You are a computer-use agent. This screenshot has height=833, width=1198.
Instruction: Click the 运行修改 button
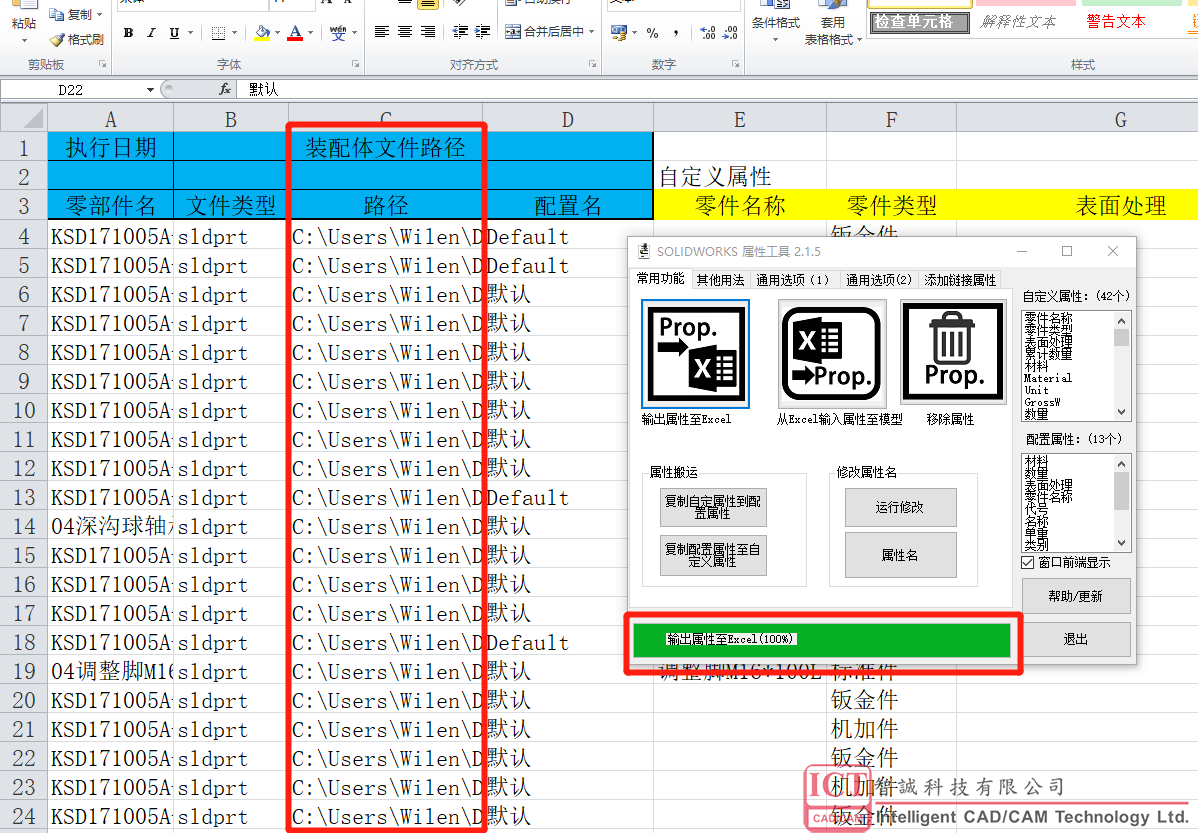pyautogui.click(x=900, y=507)
